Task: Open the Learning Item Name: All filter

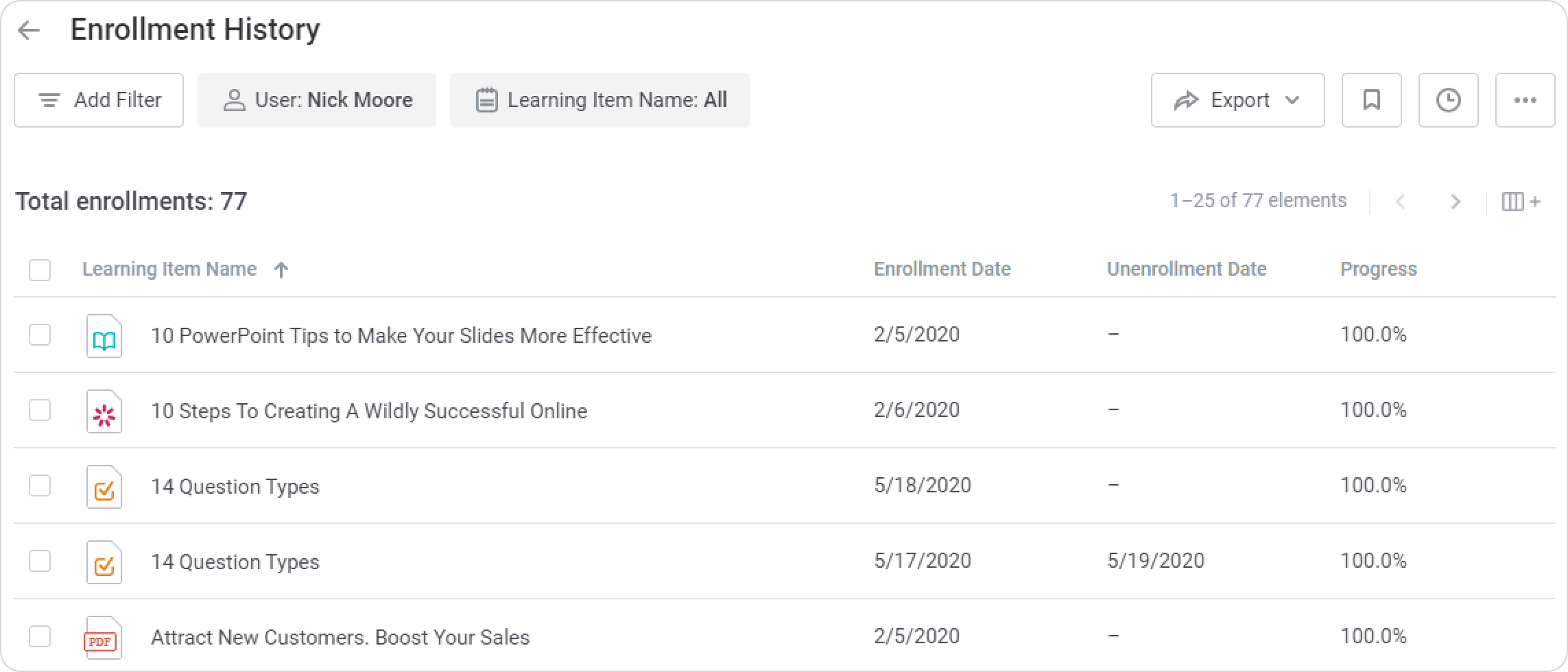Action: 599,100
